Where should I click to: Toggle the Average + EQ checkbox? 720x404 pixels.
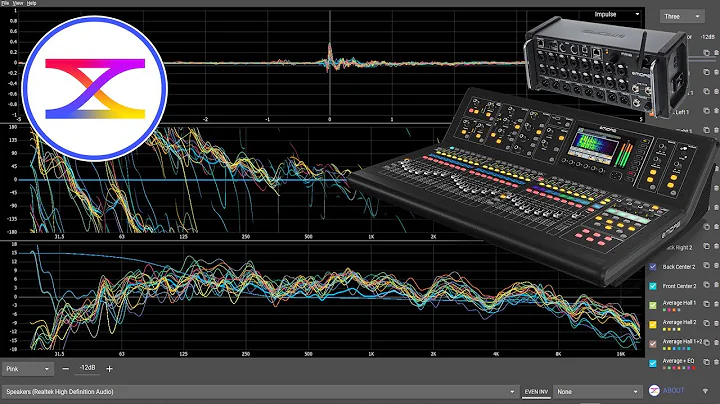[652, 363]
